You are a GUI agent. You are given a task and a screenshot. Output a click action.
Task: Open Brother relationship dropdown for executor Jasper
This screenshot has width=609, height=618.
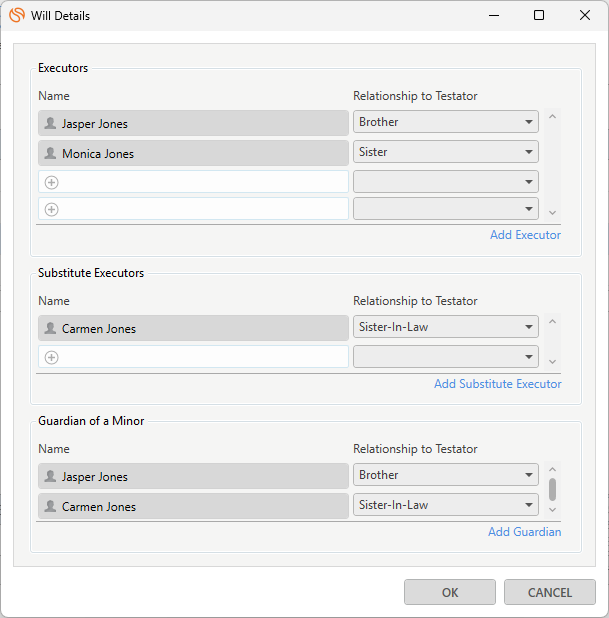click(x=528, y=122)
